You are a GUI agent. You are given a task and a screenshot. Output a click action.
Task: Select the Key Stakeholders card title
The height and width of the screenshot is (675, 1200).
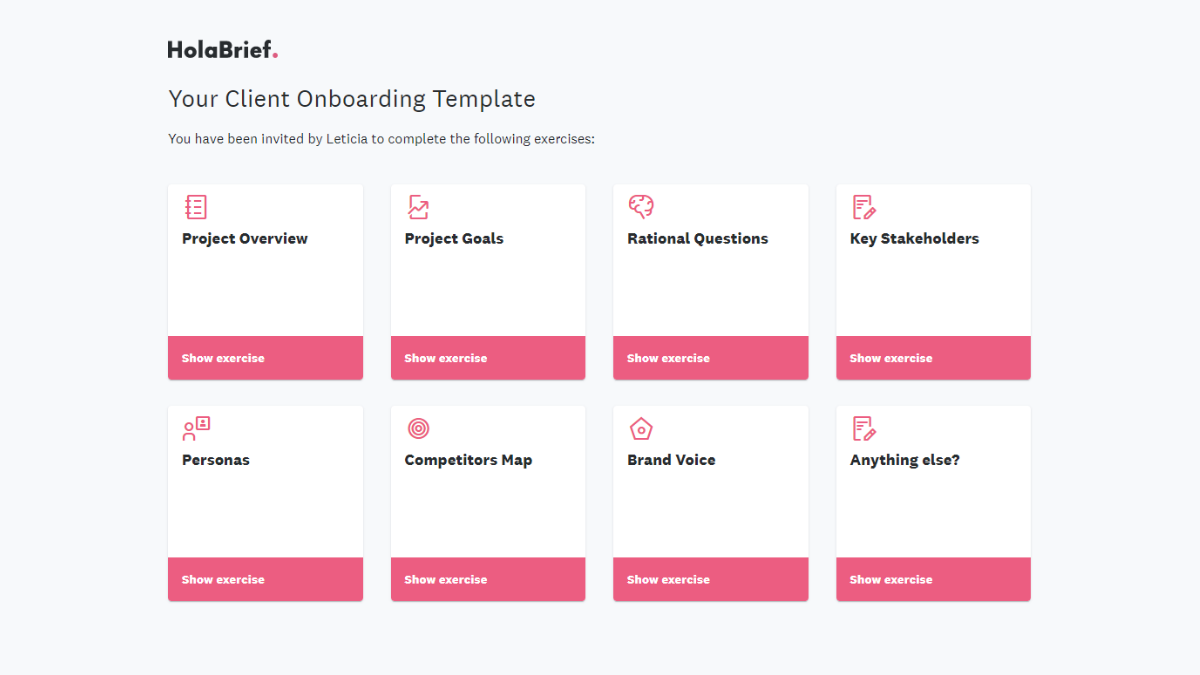pos(914,238)
